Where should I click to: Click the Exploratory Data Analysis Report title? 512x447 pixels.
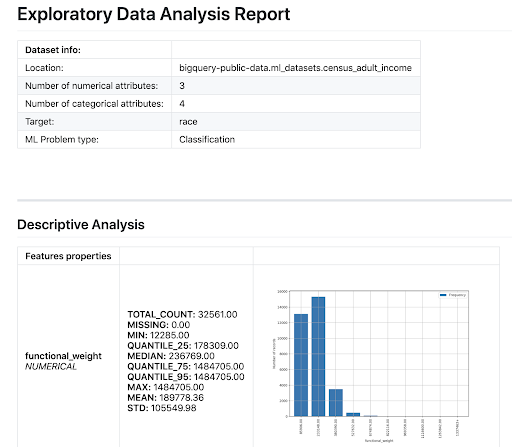click(x=154, y=14)
